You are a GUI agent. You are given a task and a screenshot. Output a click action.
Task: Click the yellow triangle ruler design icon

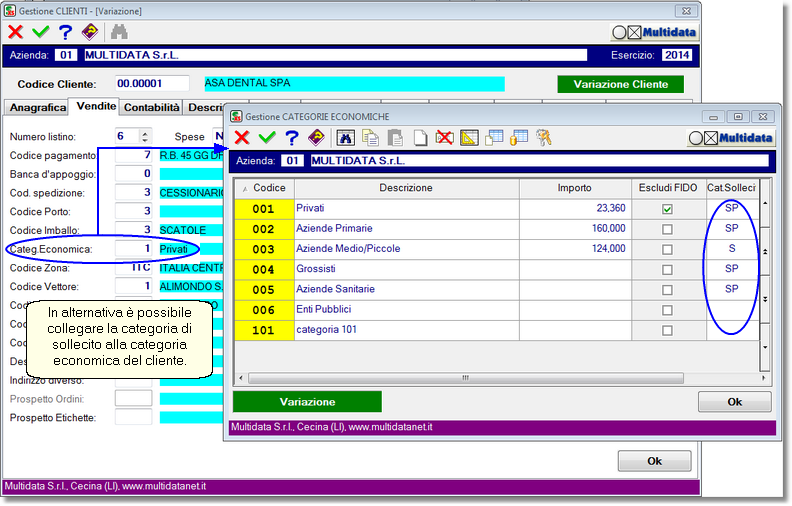(469, 137)
